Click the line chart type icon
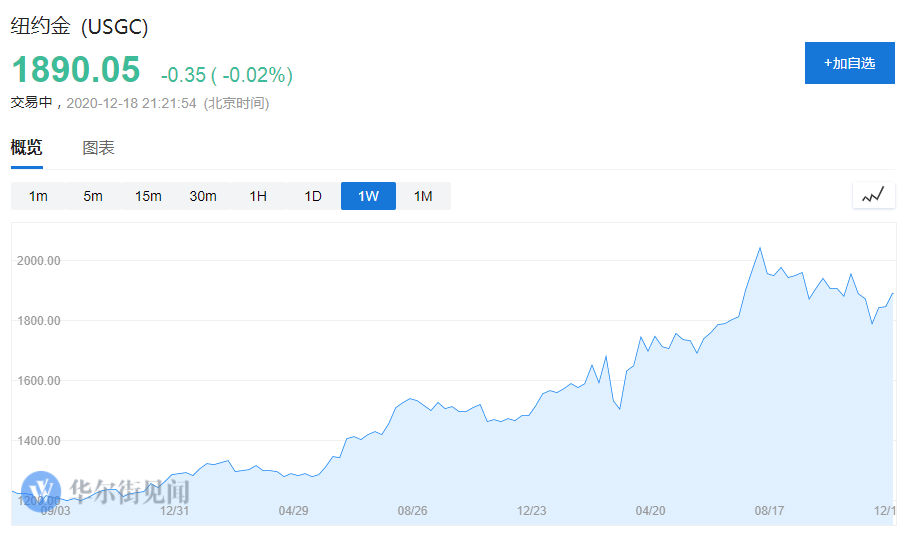 click(x=873, y=196)
